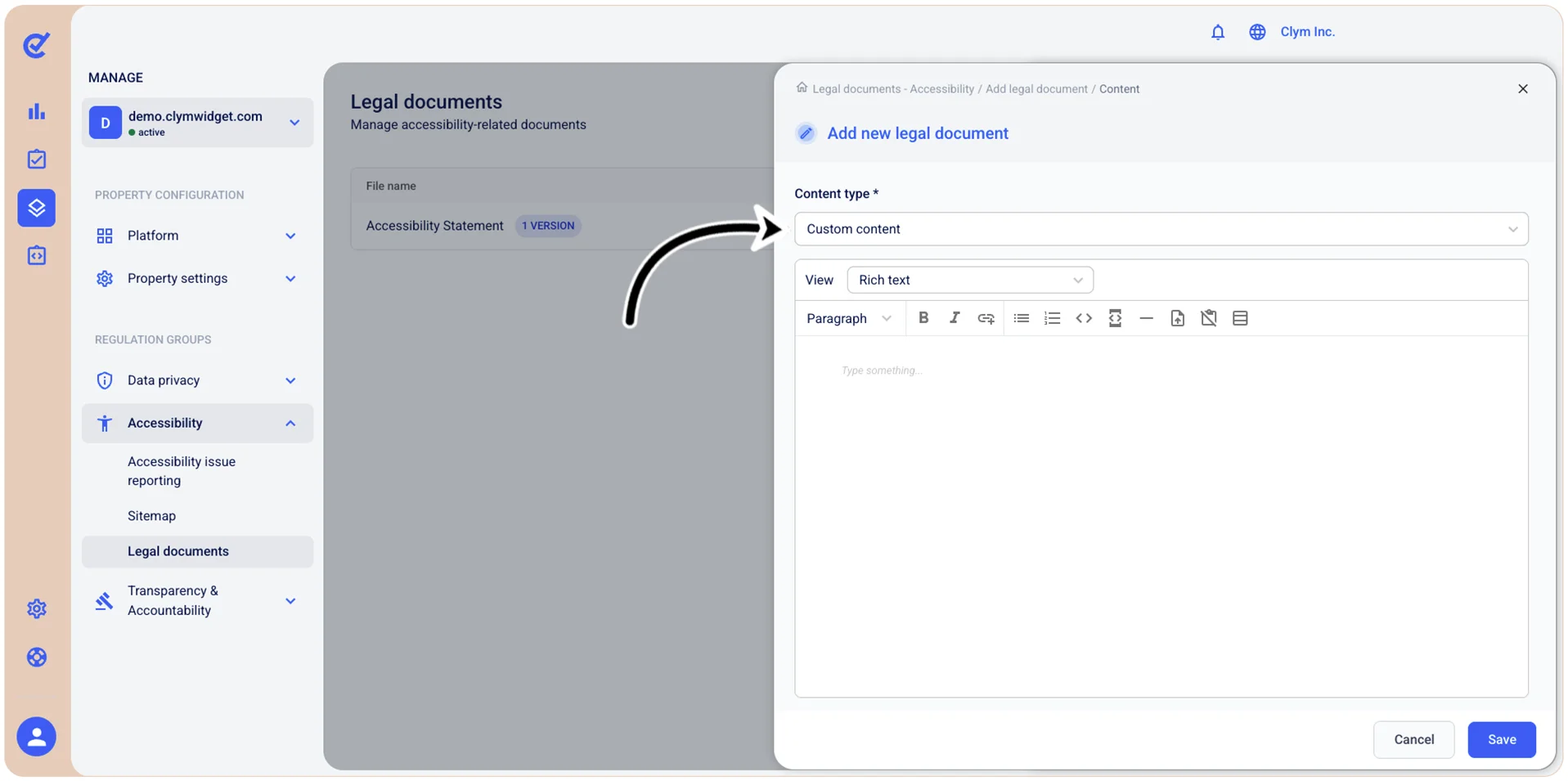Screen dimensions: 1568x781
Task: Click the file upload icon in toolbar
Action: click(1178, 318)
